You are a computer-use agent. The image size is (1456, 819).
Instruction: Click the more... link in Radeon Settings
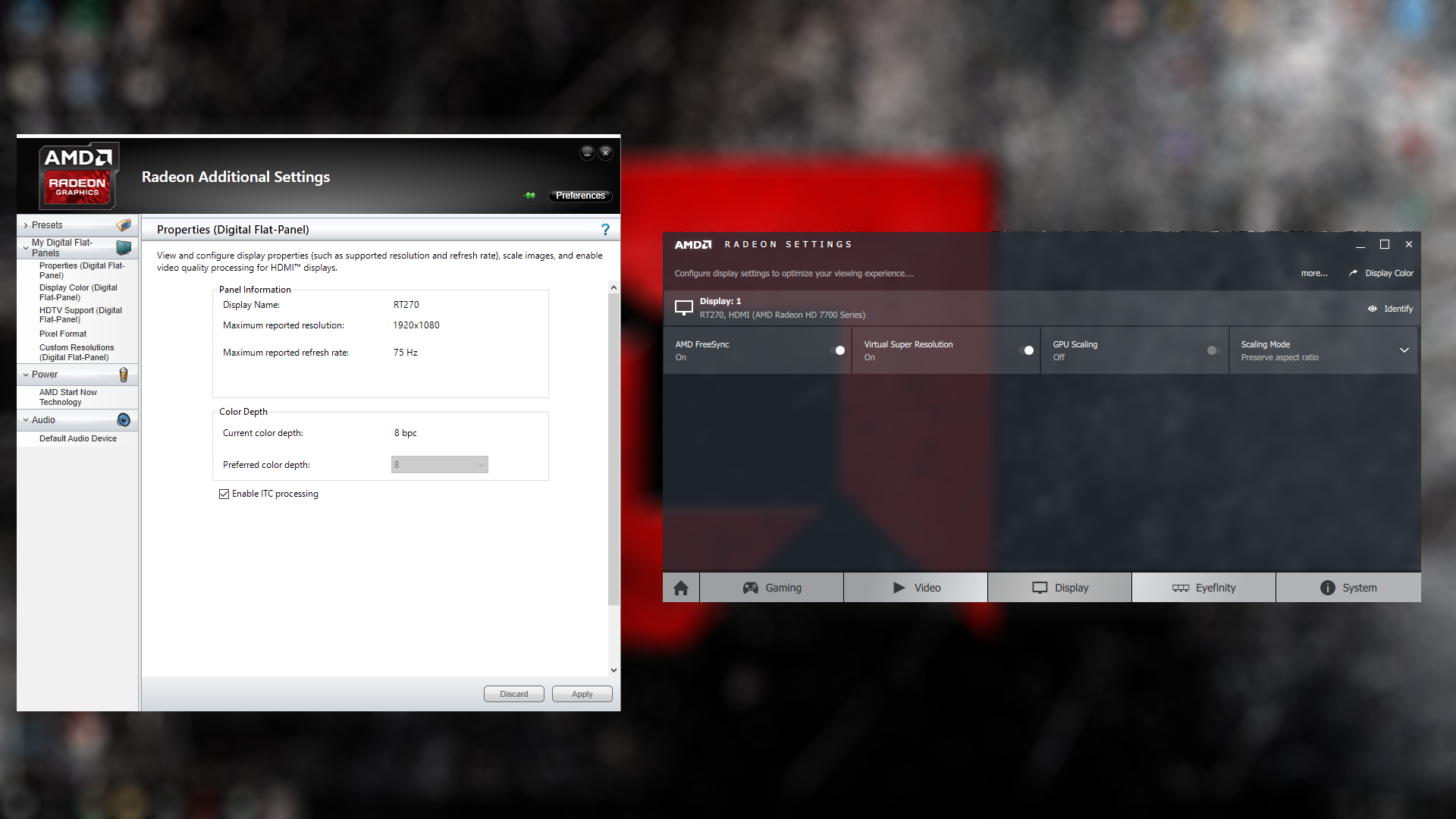[1314, 273]
